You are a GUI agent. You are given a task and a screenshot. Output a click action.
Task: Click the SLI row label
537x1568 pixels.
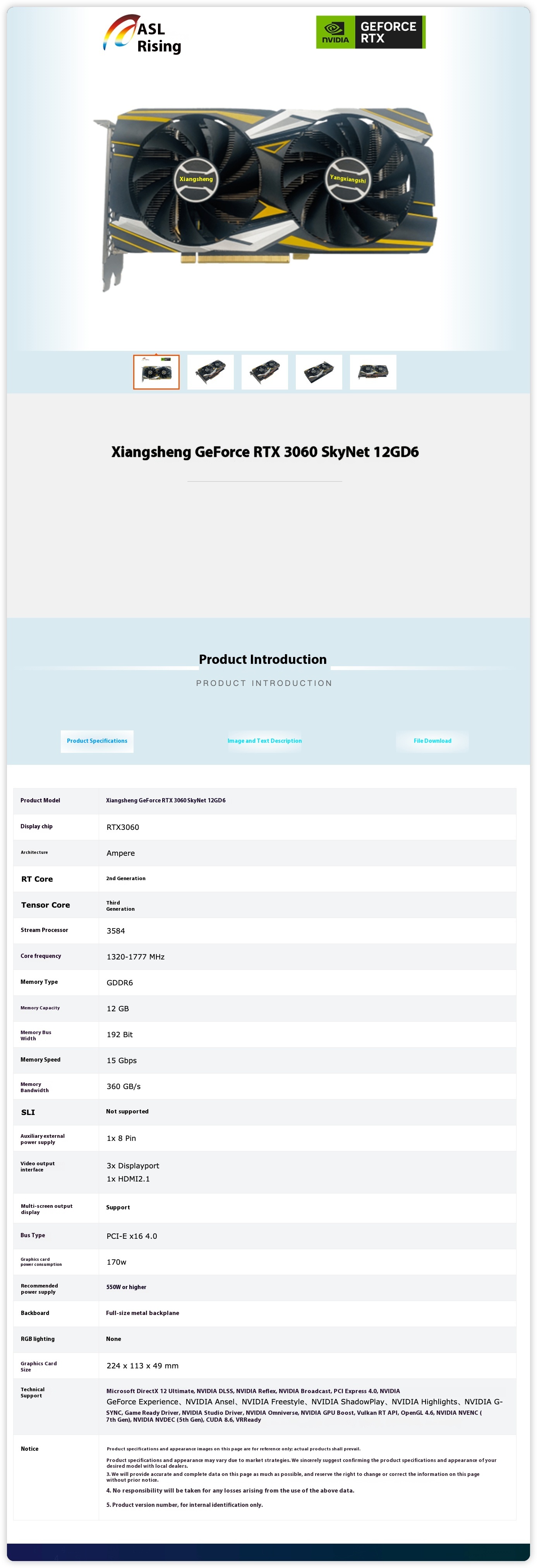(28, 1112)
